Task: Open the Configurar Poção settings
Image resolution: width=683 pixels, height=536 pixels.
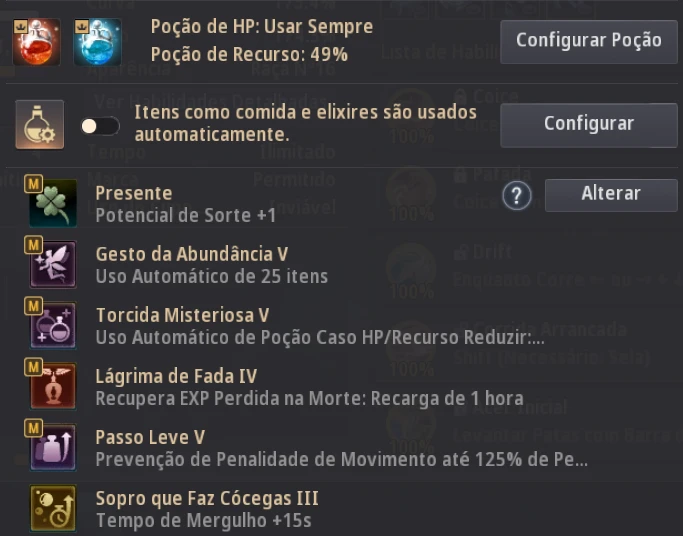Action: (589, 42)
